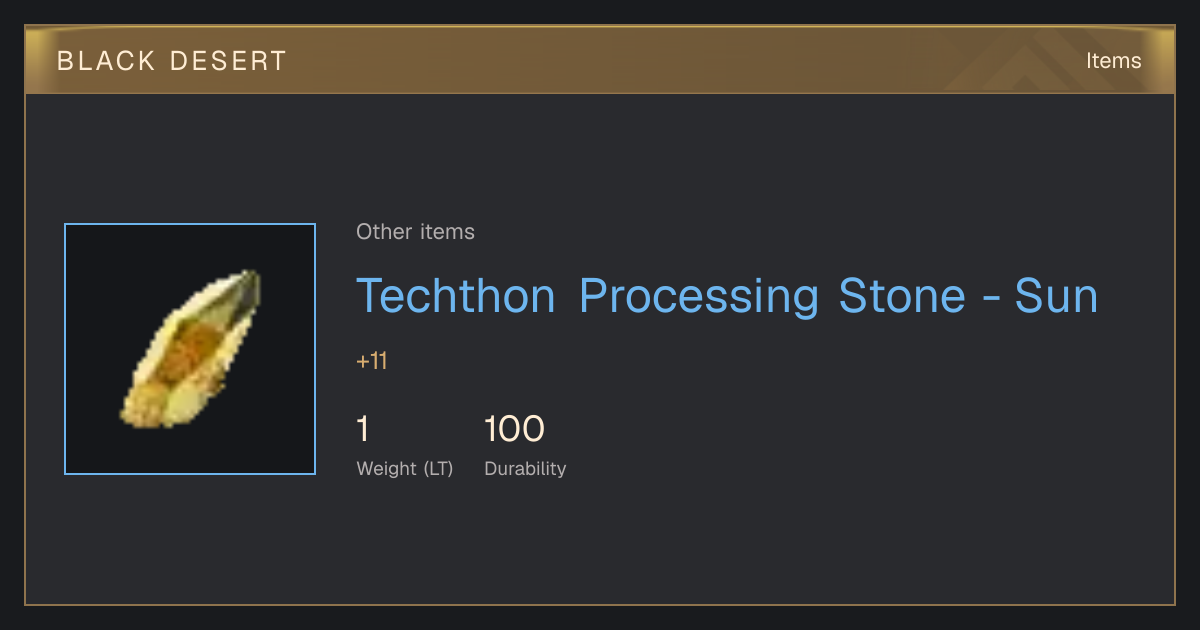This screenshot has height=630, width=1200.
Task: Open the BLACK DESERT header title
Action: (172, 61)
